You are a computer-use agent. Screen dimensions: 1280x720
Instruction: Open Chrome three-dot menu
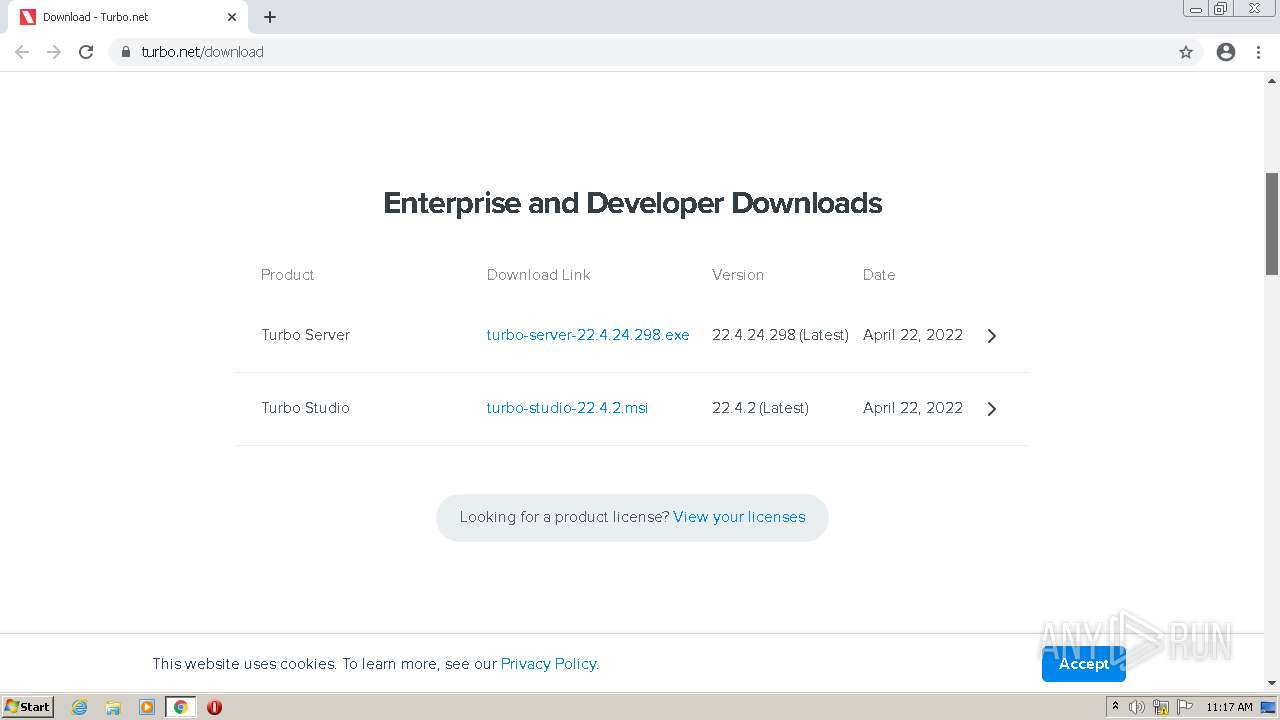click(x=1258, y=52)
